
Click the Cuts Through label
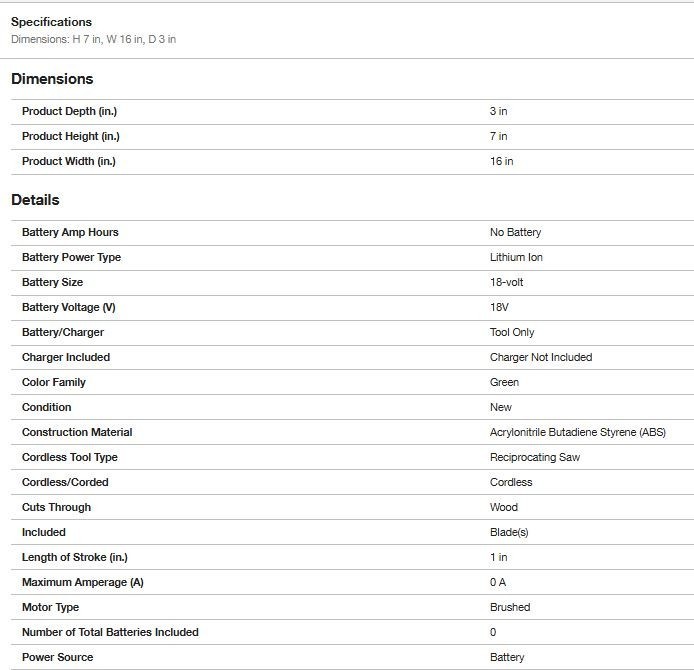(x=56, y=508)
